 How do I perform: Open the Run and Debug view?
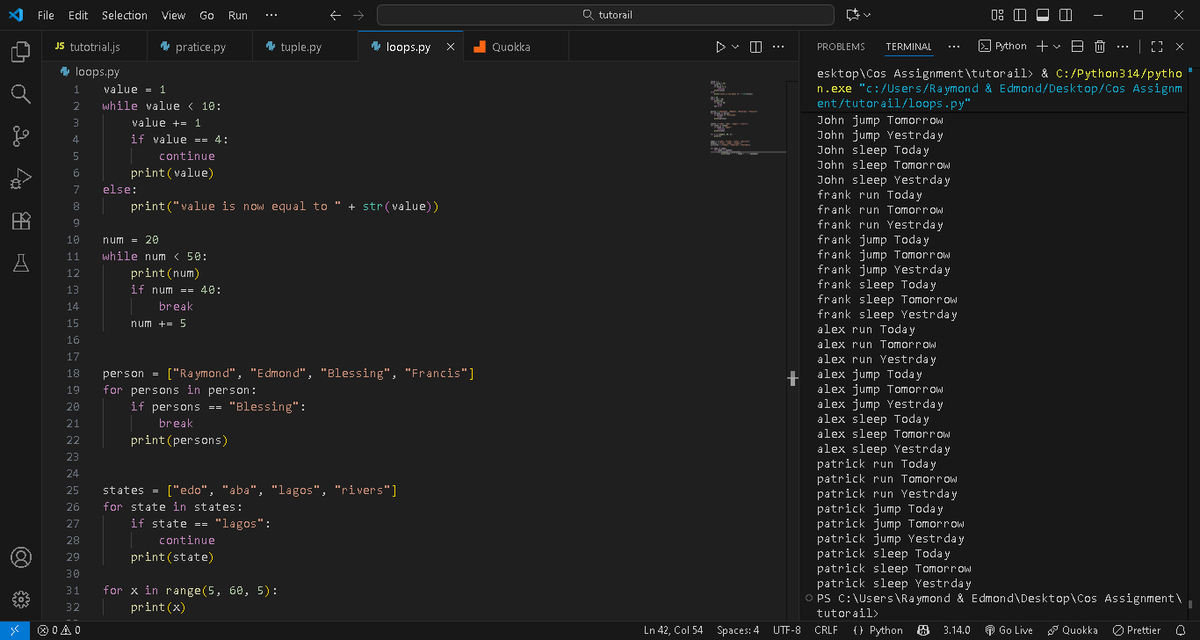(20, 178)
